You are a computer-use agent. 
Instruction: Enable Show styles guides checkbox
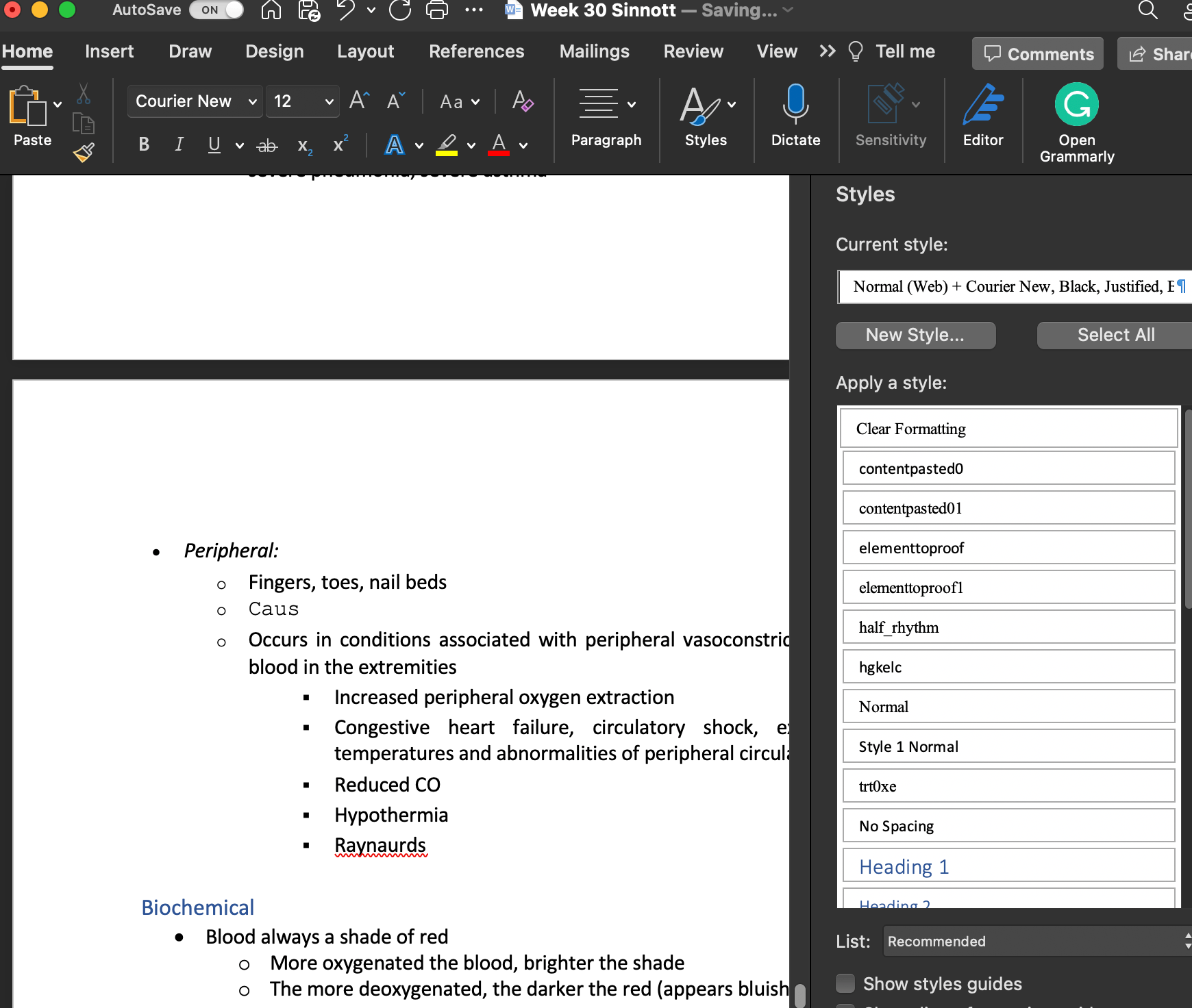click(845, 983)
